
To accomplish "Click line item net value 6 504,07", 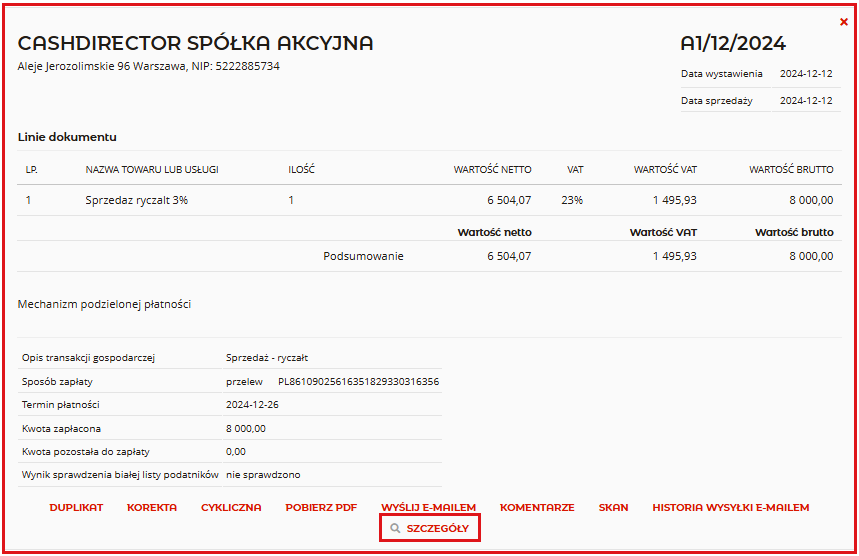I will click(x=509, y=200).
